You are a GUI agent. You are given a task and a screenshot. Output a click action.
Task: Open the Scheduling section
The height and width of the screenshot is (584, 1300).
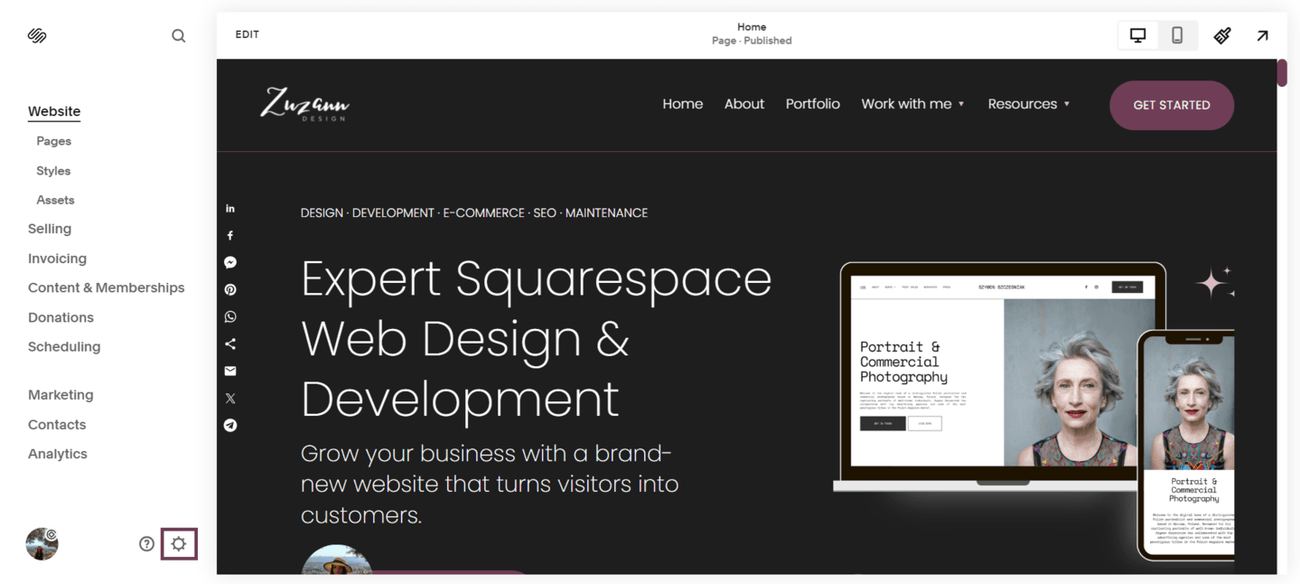64,346
